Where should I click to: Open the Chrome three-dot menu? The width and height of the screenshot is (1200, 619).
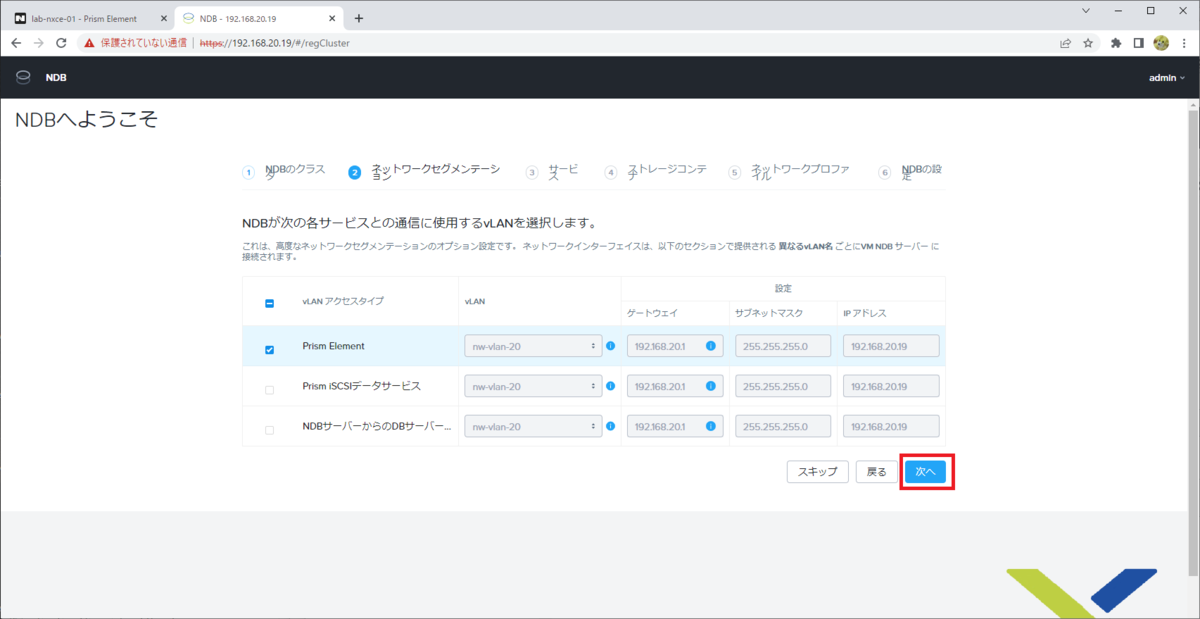click(x=1184, y=43)
